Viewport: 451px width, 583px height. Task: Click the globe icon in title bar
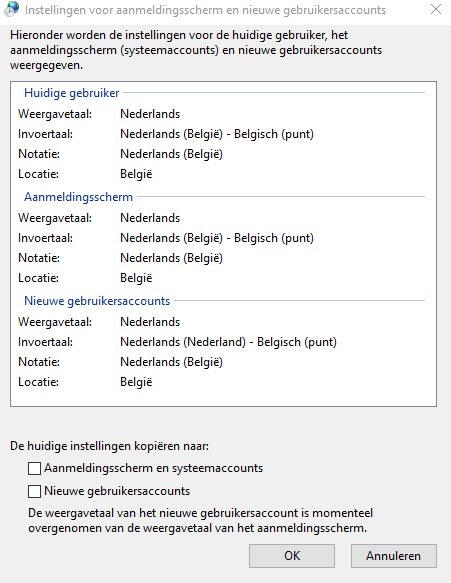click(x=11, y=9)
